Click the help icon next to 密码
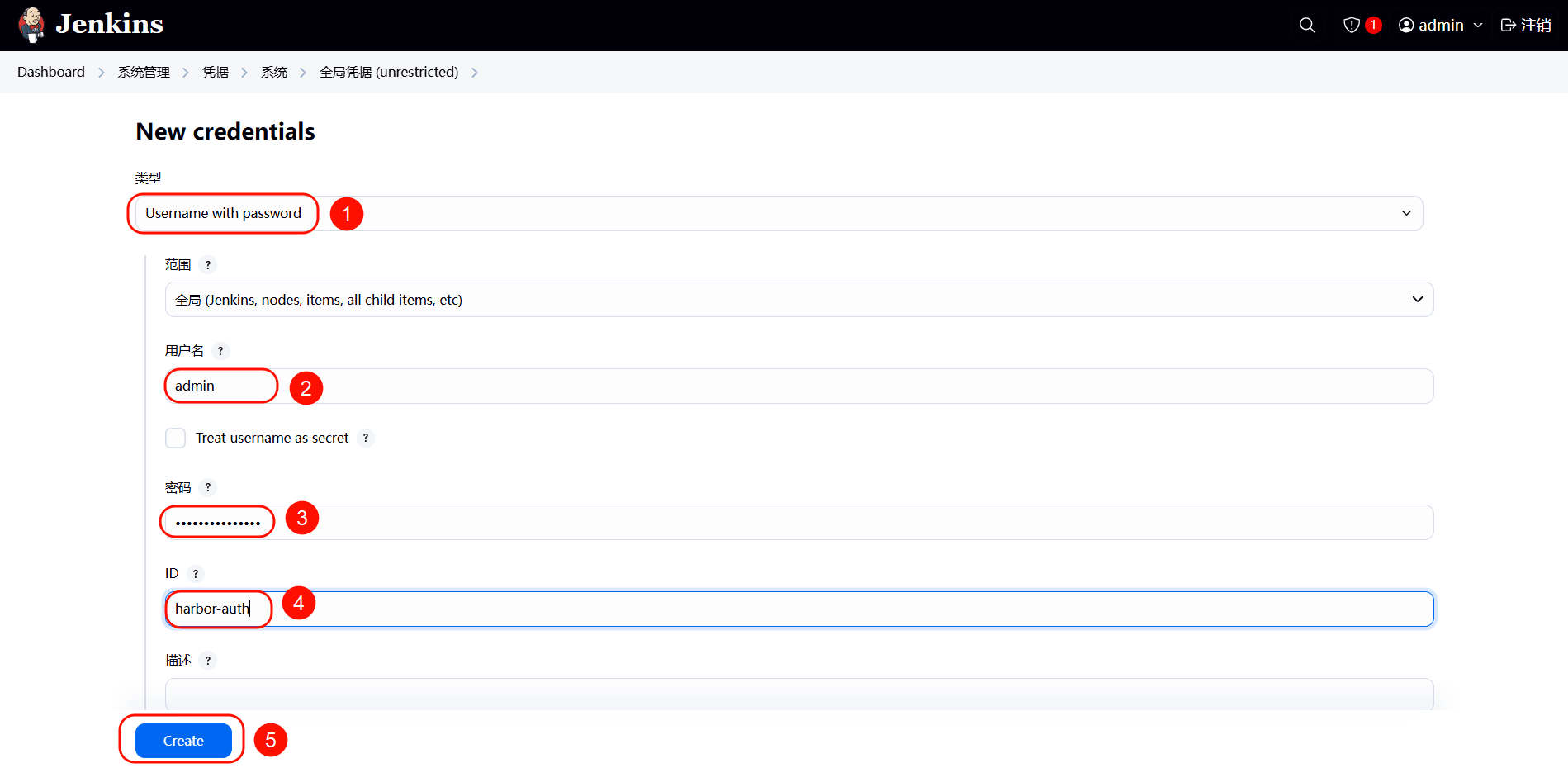Image resolution: width=1568 pixels, height=768 pixels. (x=208, y=488)
